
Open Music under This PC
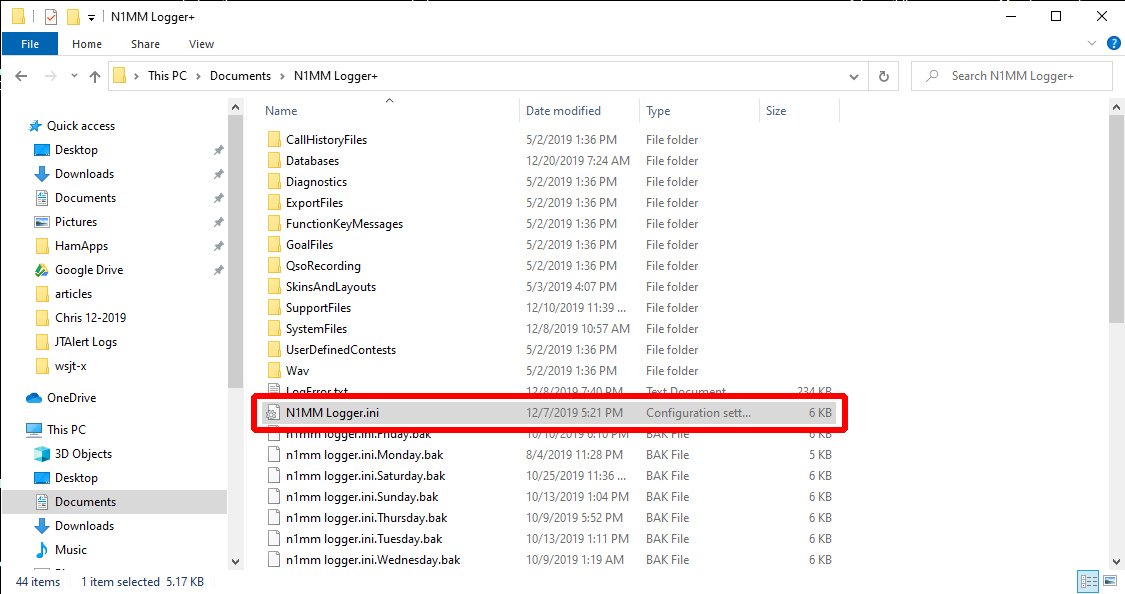pos(70,550)
